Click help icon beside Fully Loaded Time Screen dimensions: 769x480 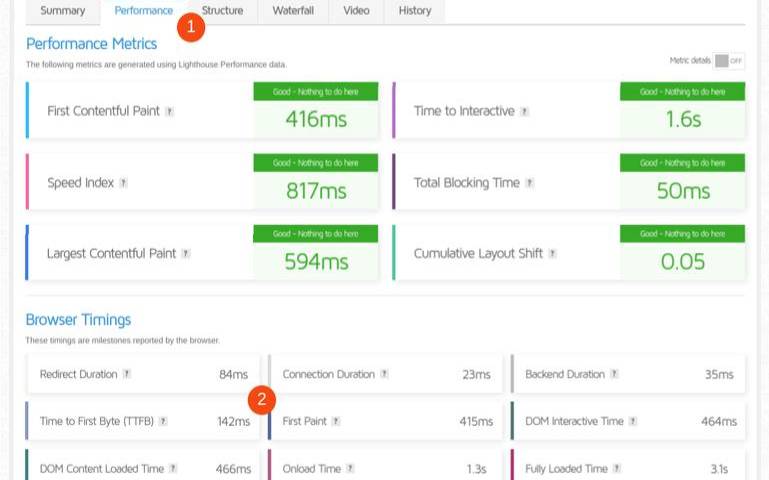[x=616, y=468]
